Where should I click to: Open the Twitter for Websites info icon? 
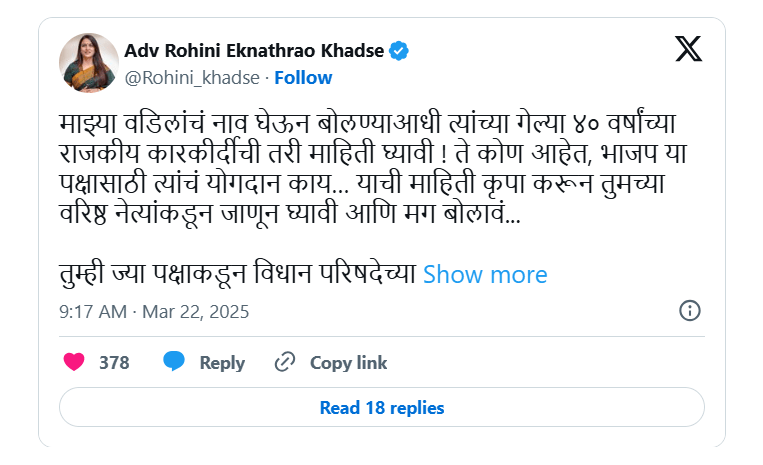[690, 310]
